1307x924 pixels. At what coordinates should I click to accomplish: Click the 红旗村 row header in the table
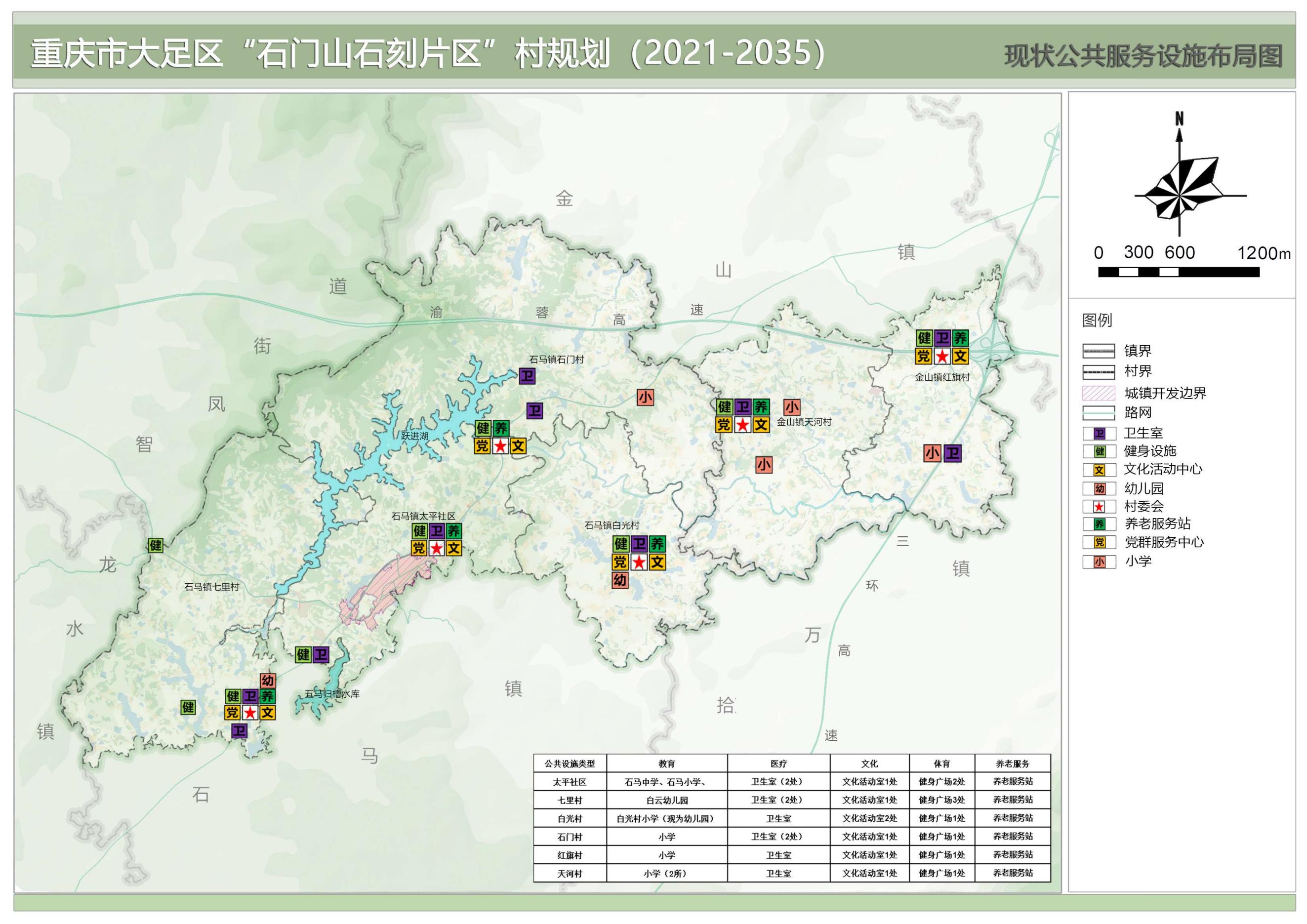point(570,854)
